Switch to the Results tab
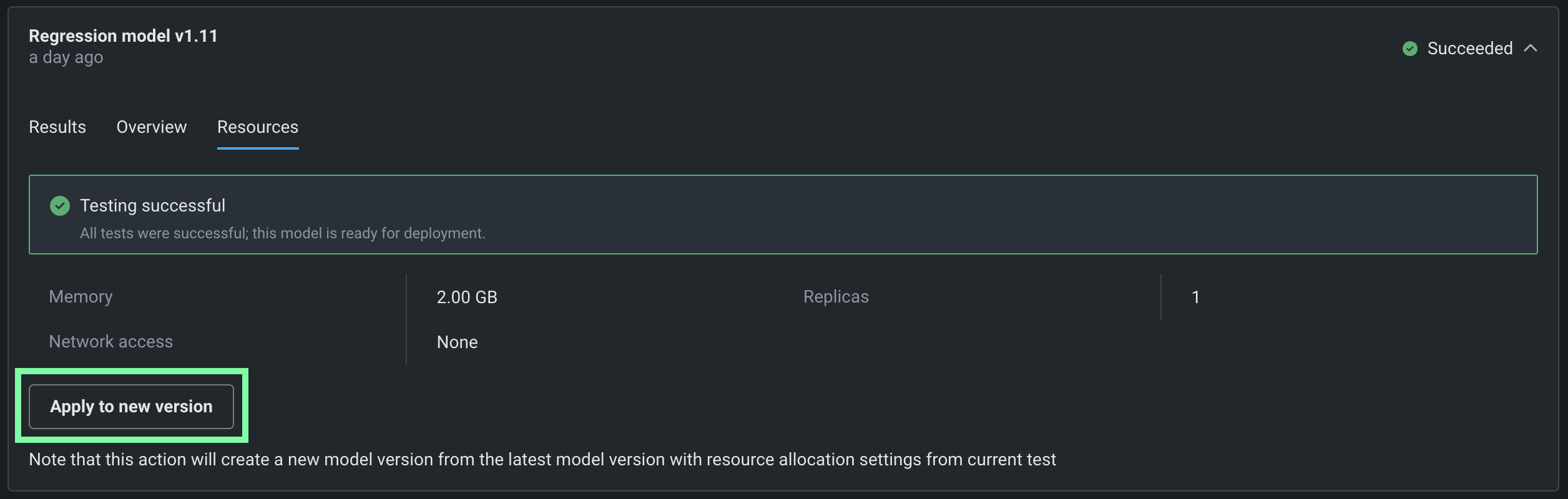 click(x=57, y=127)
